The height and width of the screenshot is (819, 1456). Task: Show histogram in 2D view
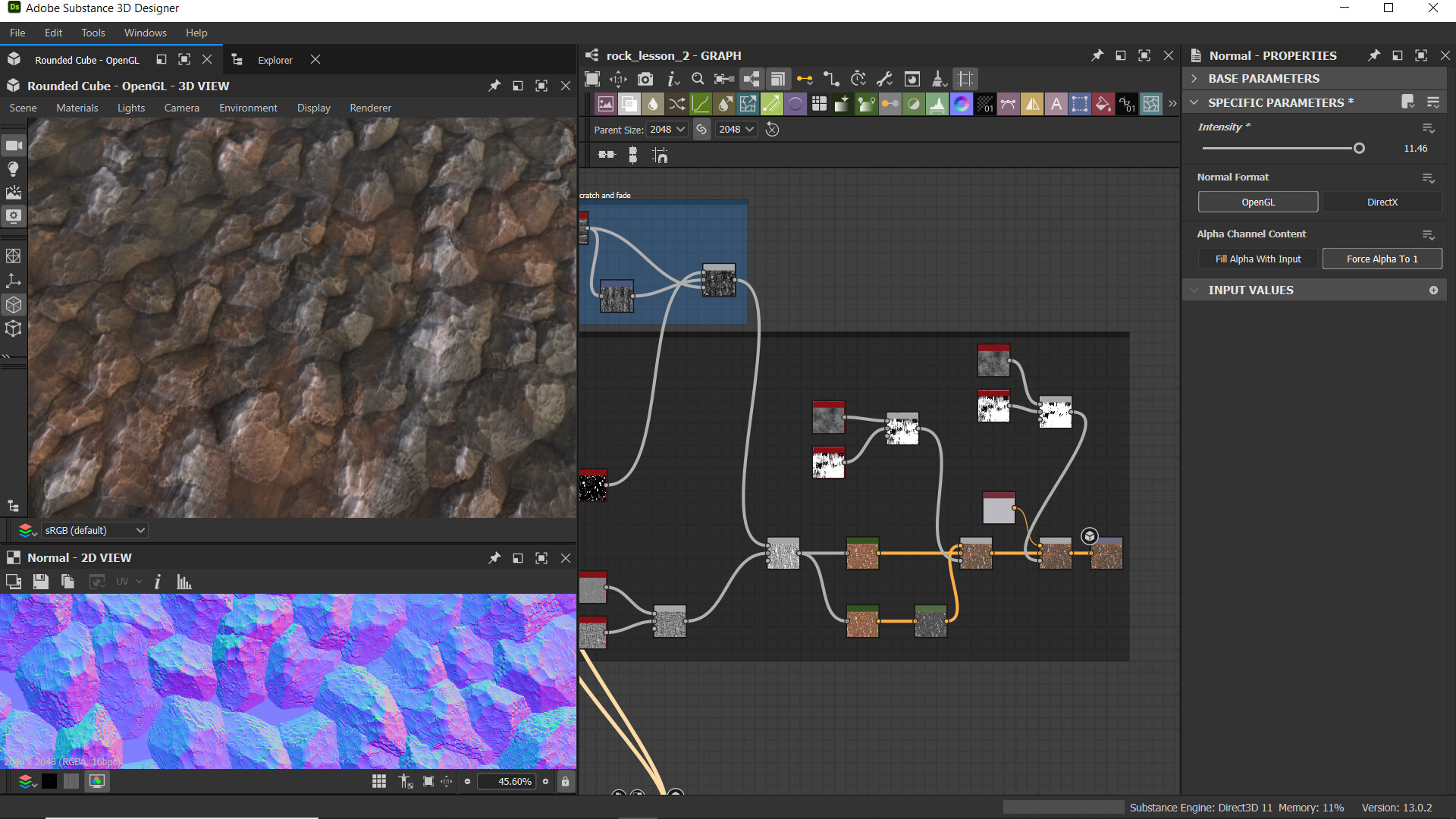coord(184,582)
